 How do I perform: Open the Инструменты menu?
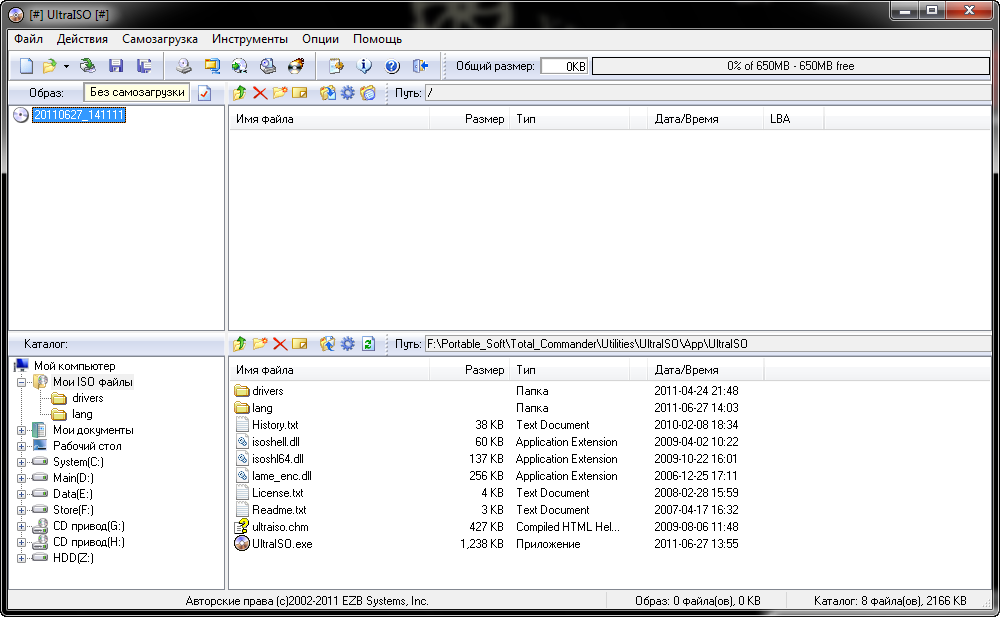coord(250,39)
